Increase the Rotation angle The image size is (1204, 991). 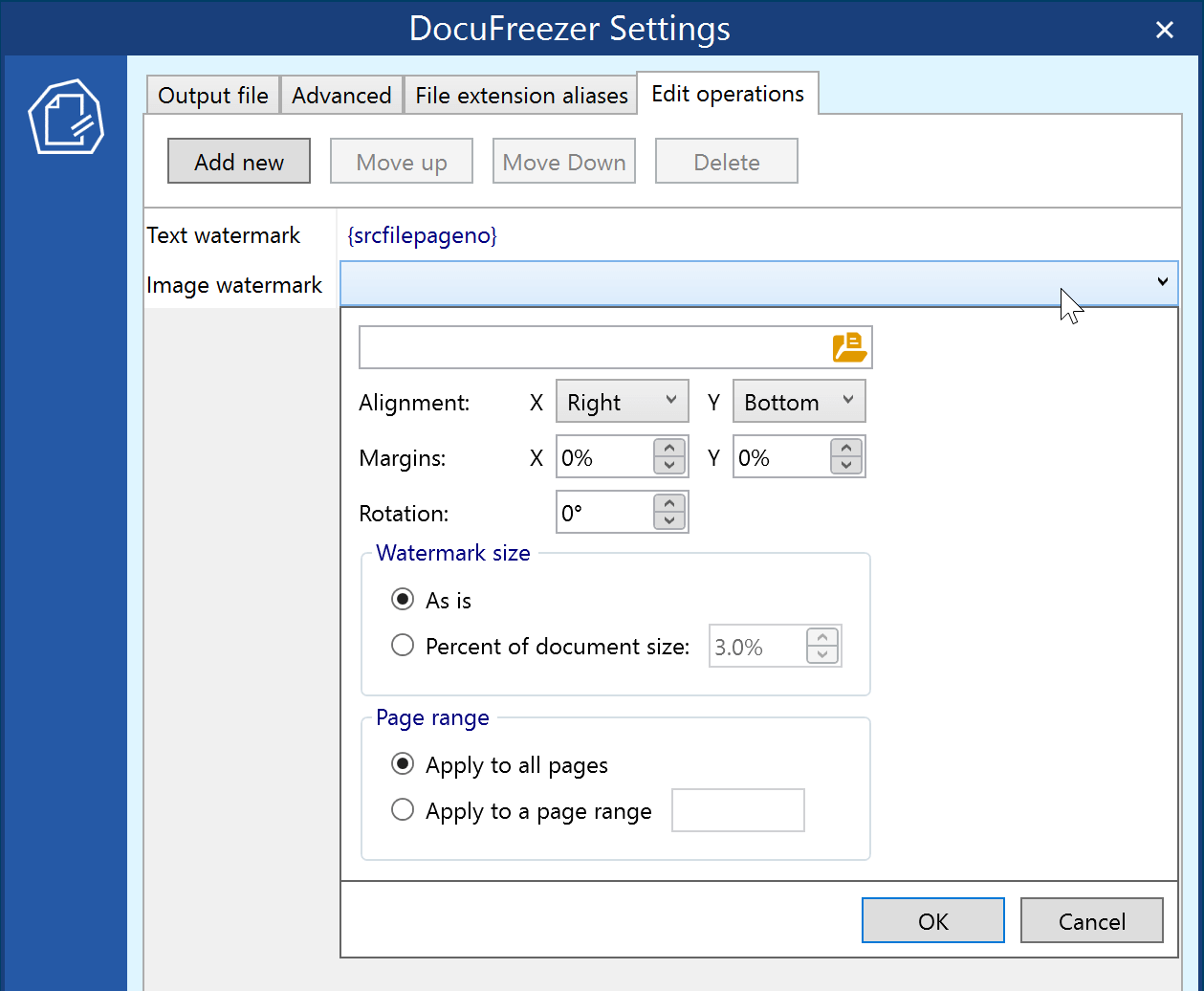(669, 503)
